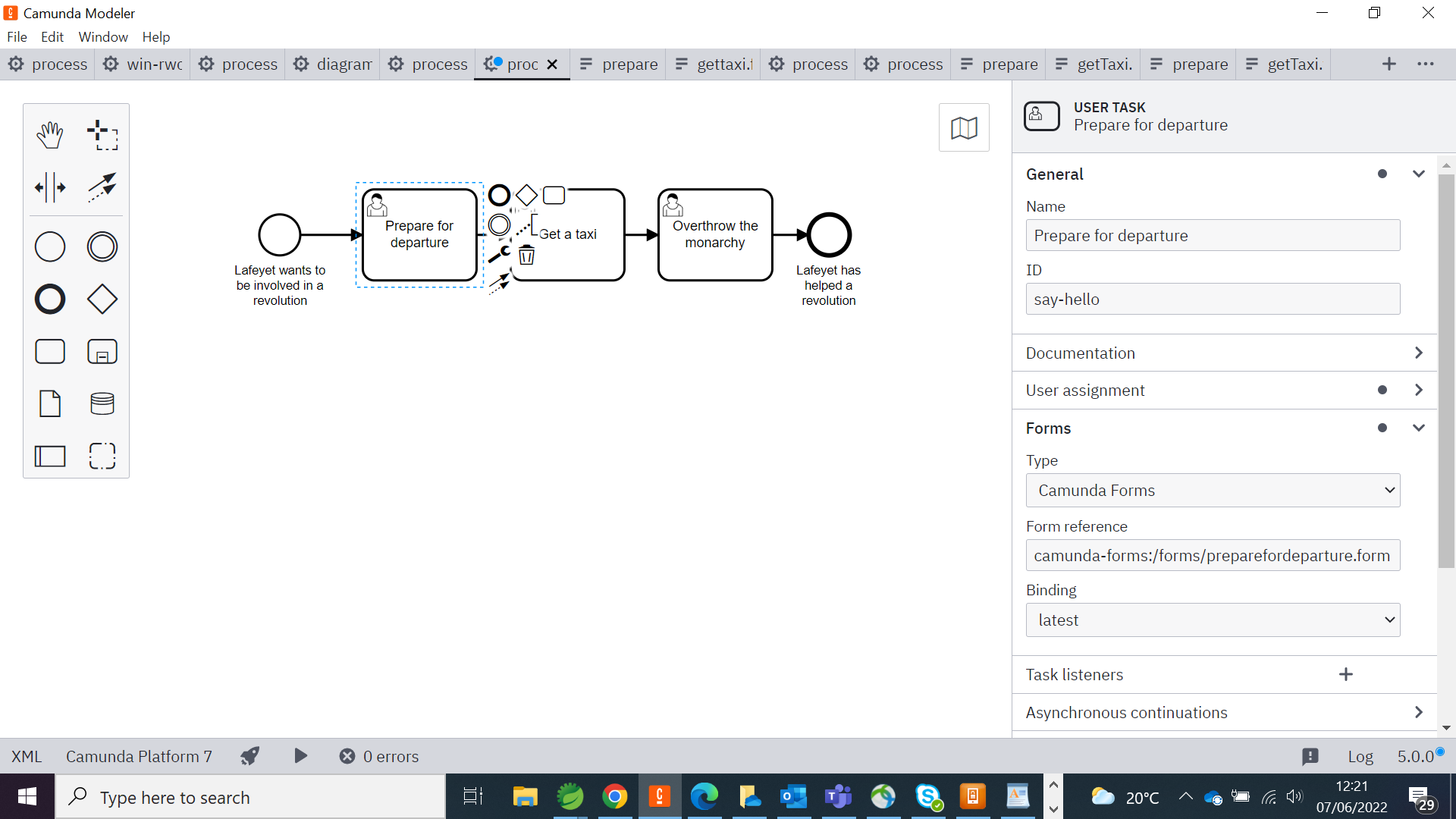Screen dimensions: 1456x819
Task: Click the 0 errors status link
Action: 379,756
